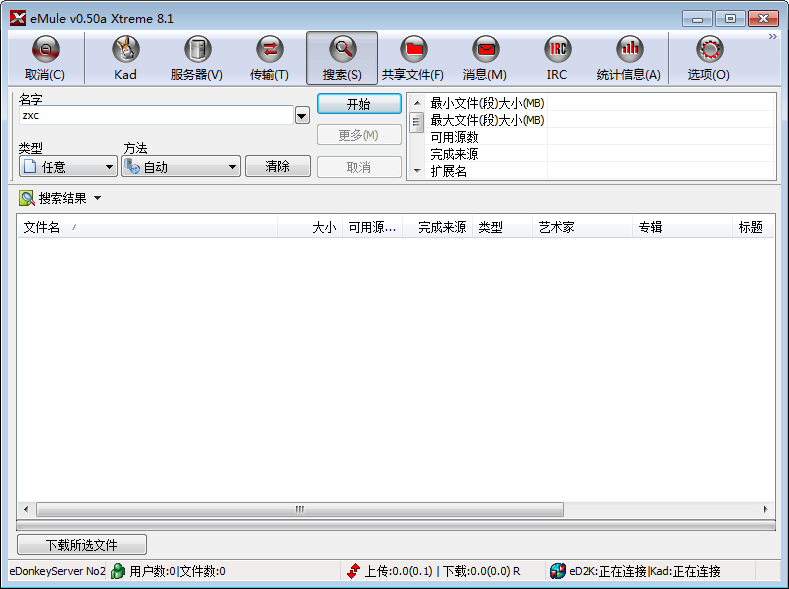The image size is (789, 589).
Task: Open the 方法 search method dropdown
Action: coord(181,166)
